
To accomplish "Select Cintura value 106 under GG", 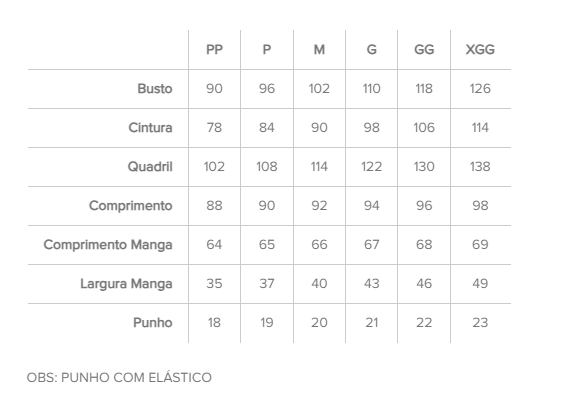I will (424, 128).
